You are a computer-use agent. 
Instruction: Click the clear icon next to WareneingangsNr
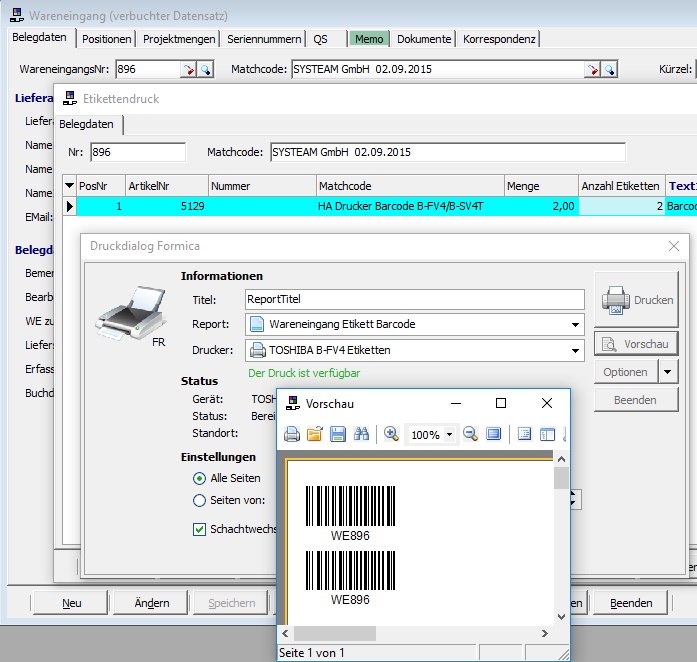pyautogui.click(x=188, y=69)
